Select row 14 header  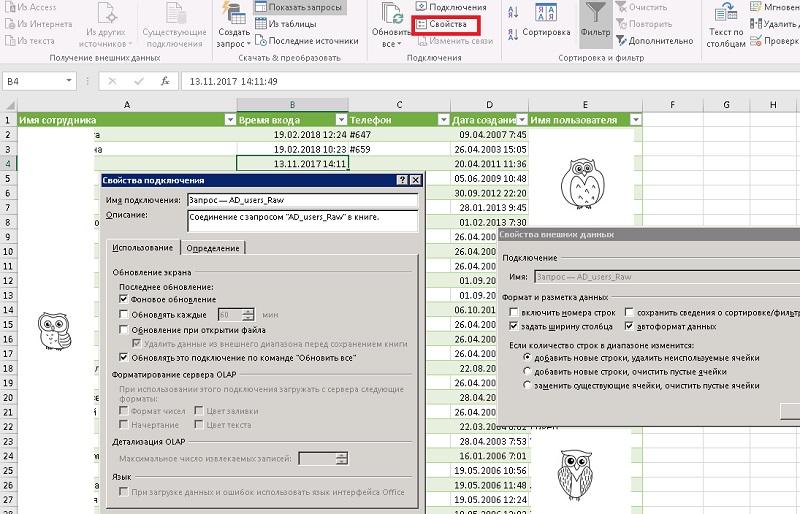click(x=8, y=310)
